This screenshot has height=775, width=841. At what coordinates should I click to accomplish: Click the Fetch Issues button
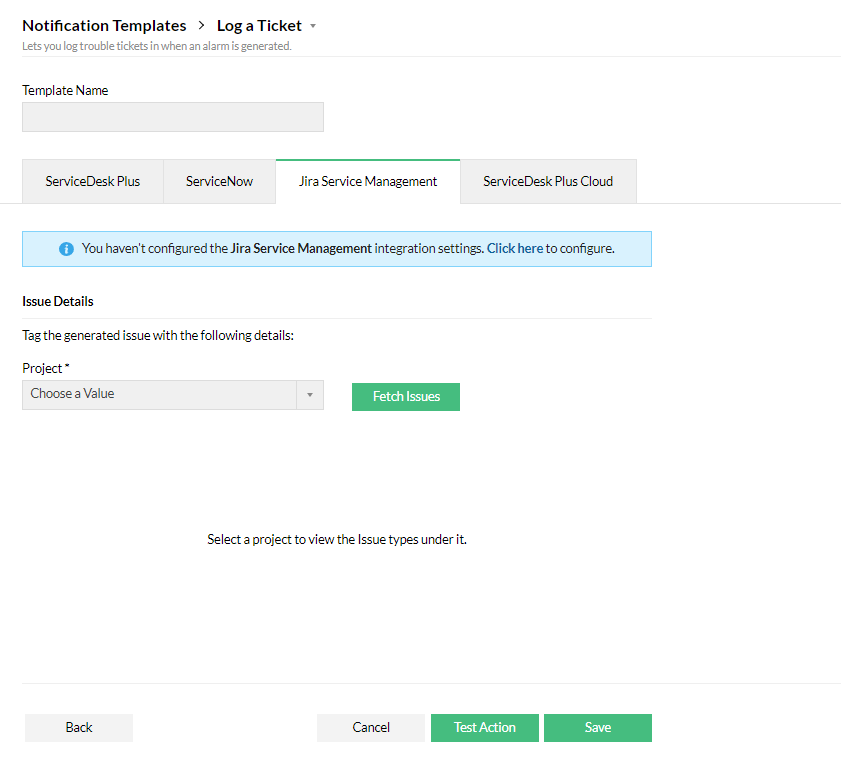pyautogui.click(x=406, y=397)
